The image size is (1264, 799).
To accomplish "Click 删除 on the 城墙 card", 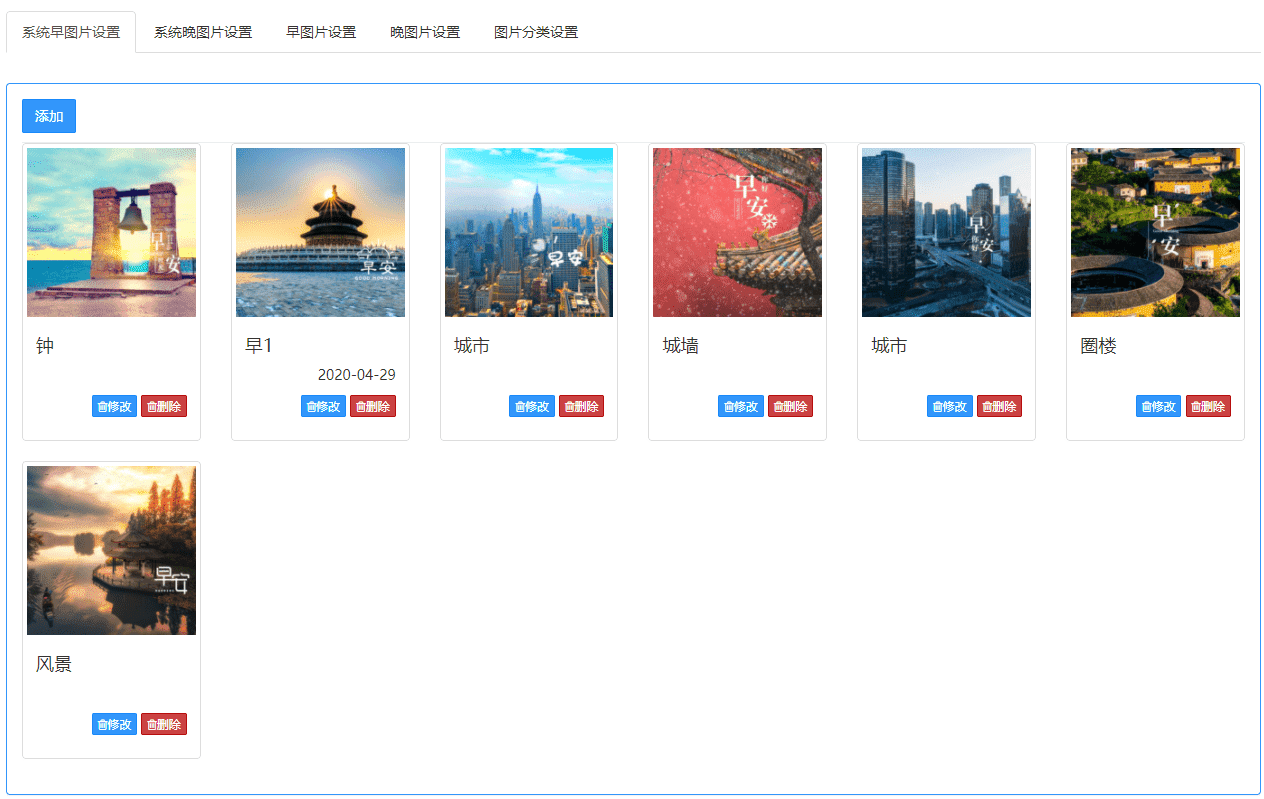I will [790, 406].
